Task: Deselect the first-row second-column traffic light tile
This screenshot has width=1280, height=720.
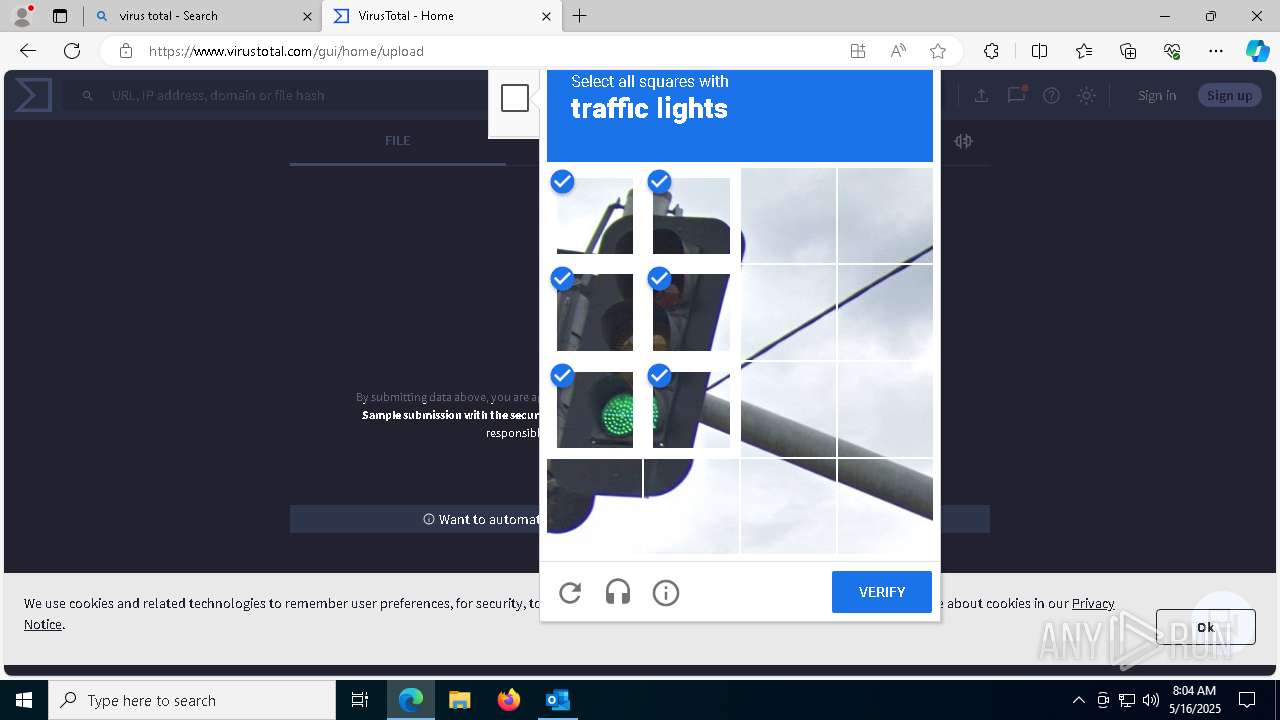Action: pos(691,215)
